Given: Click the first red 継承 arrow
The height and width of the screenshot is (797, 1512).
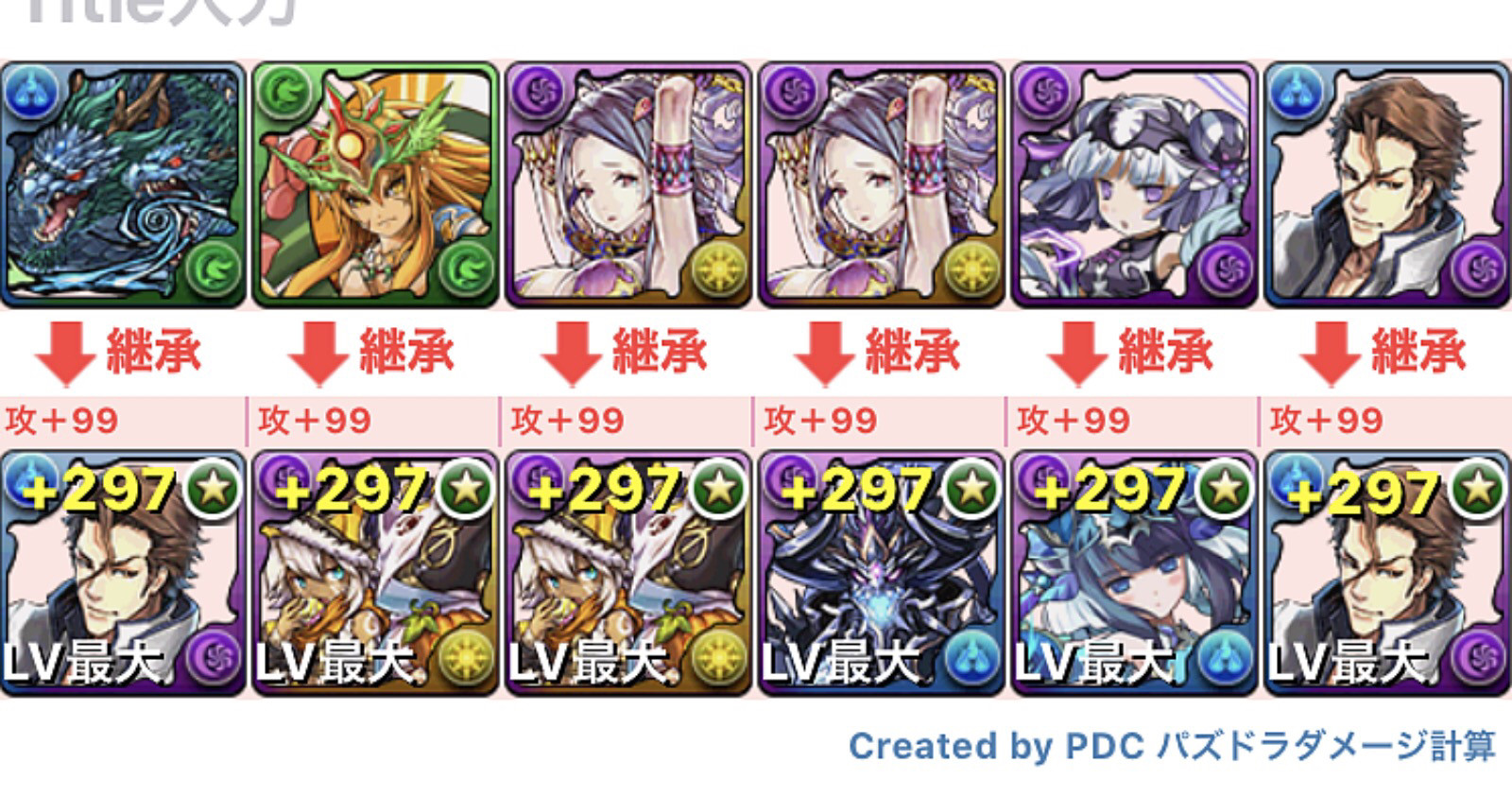Looking at the screenshot, I should point(65,353).
